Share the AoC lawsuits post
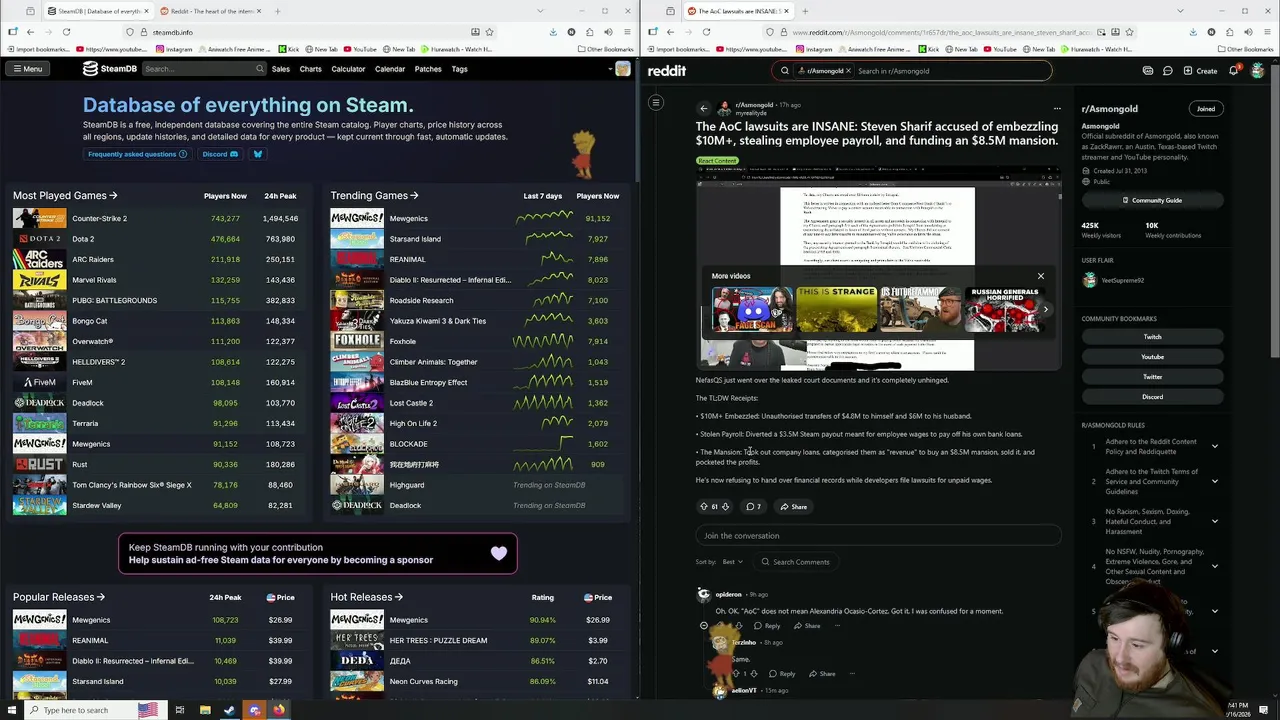Screen dimensions: 1280x720 click(x=793, y=507)
